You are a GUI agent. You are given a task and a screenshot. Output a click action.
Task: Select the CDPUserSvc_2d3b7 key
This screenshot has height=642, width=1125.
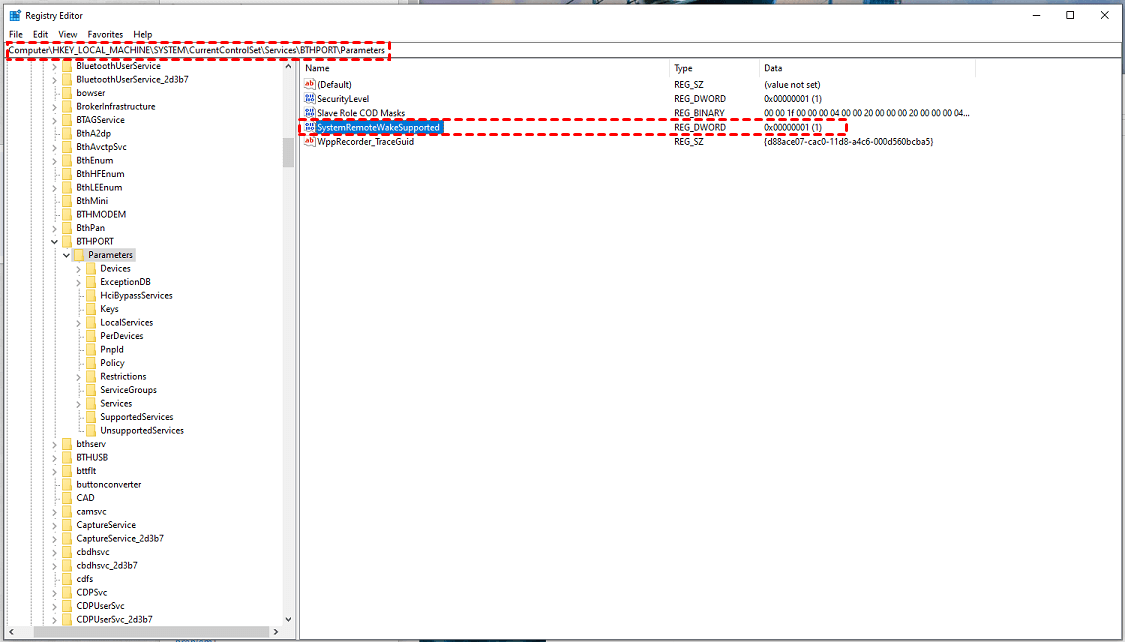114,619
